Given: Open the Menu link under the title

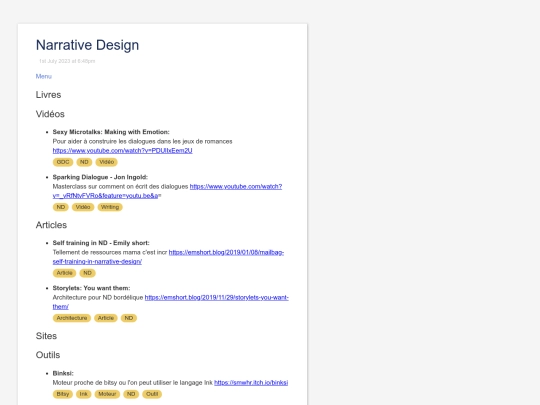Looking at the screenshot, I should tap(44, 76).
